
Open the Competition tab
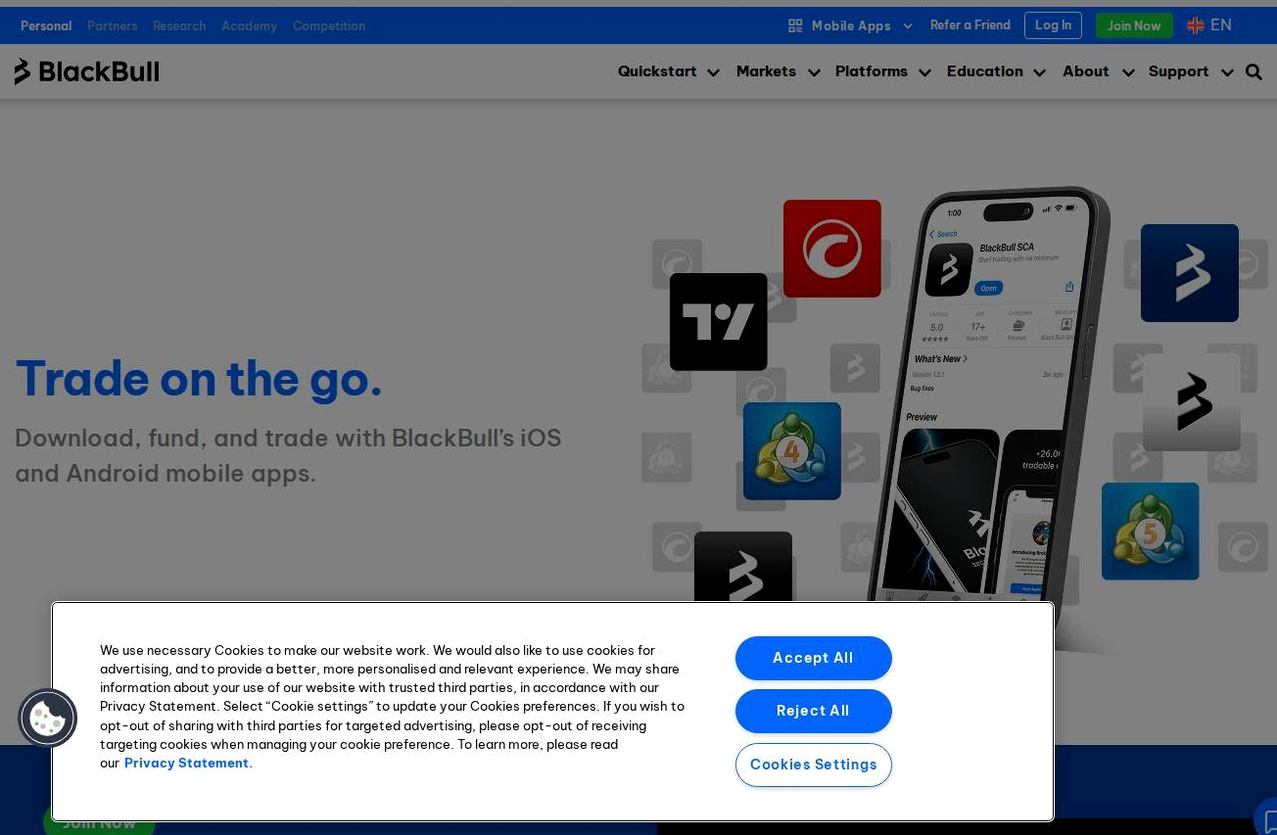click(x=329, y=26)
